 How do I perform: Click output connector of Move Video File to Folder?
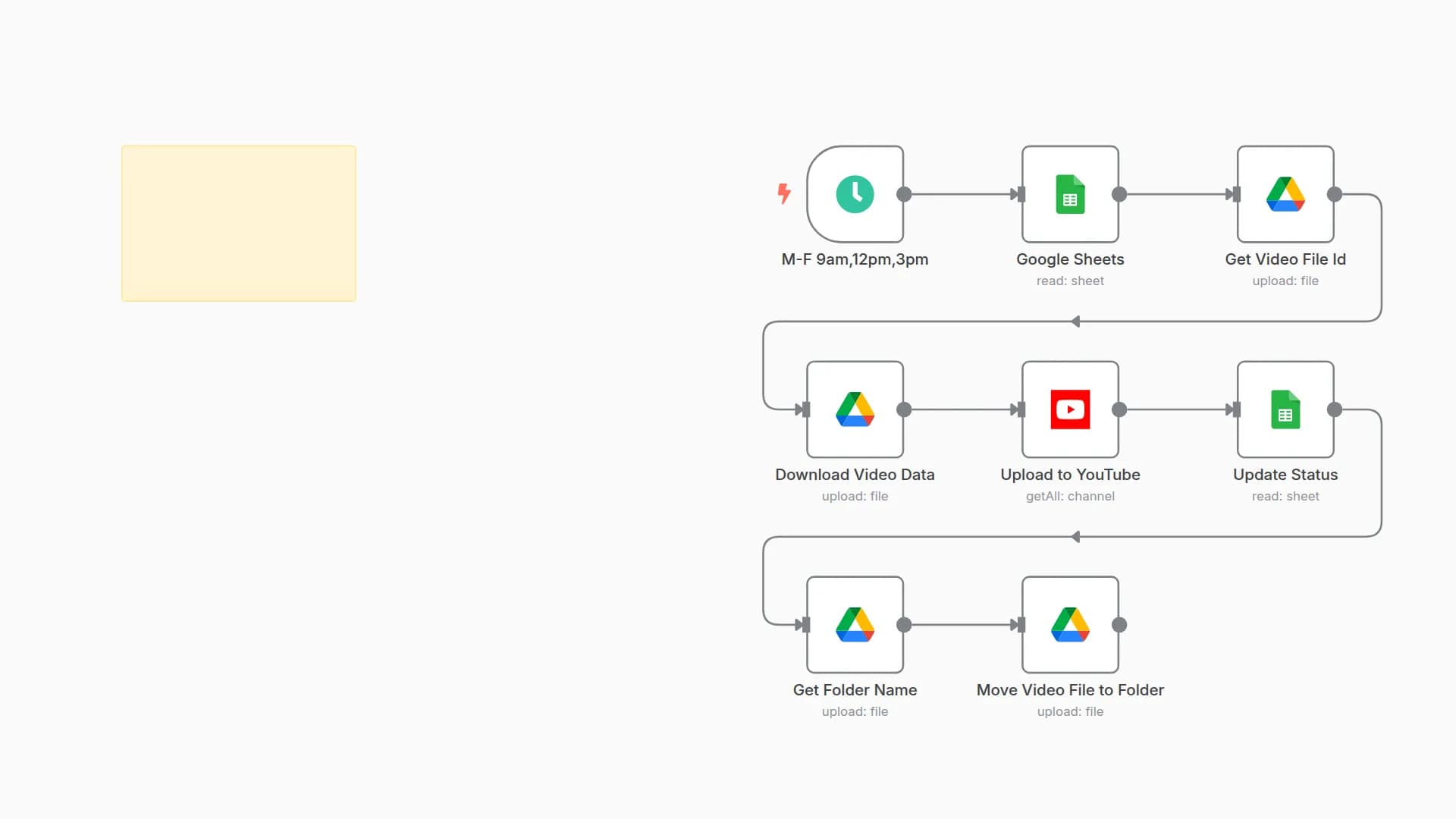(x=1119, y=625)
